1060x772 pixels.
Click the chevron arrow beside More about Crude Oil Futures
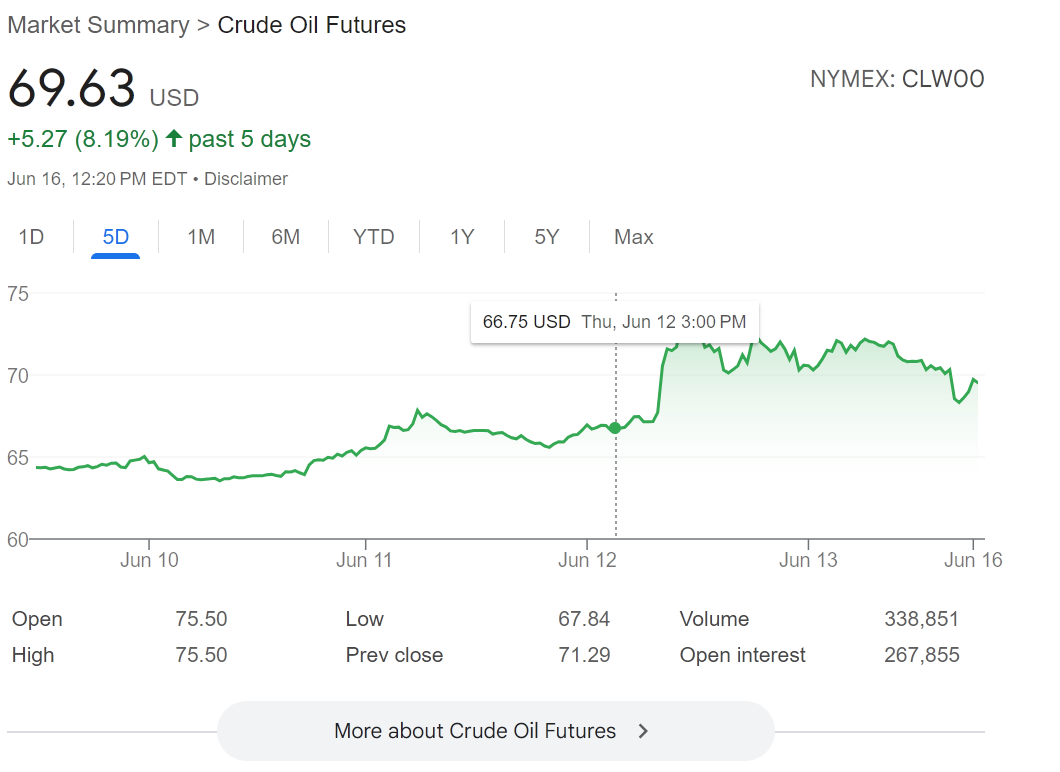(x=643, y=731)
